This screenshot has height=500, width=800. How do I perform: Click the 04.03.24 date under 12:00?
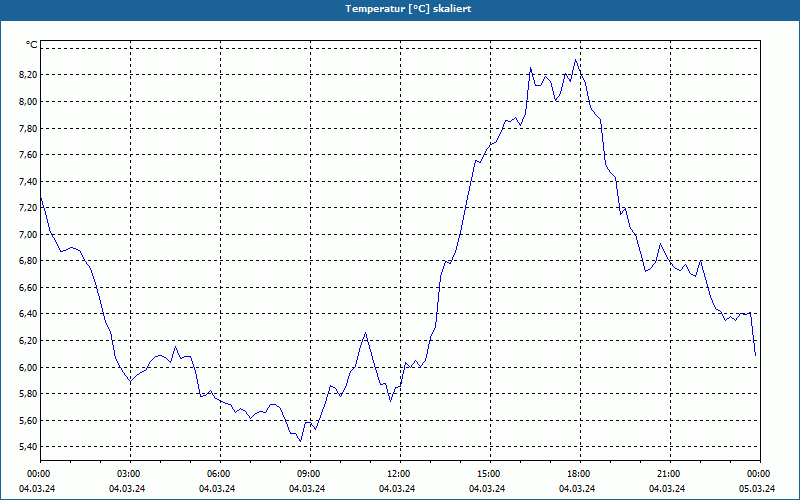coord(397,488)
